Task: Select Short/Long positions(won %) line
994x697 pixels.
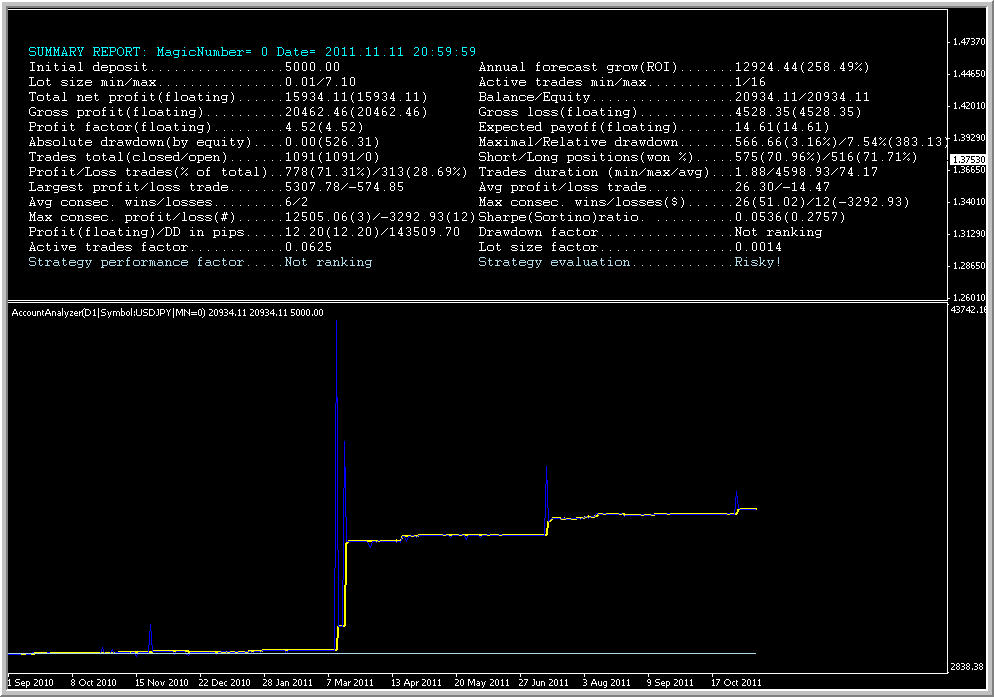Action: coord(698,157)
